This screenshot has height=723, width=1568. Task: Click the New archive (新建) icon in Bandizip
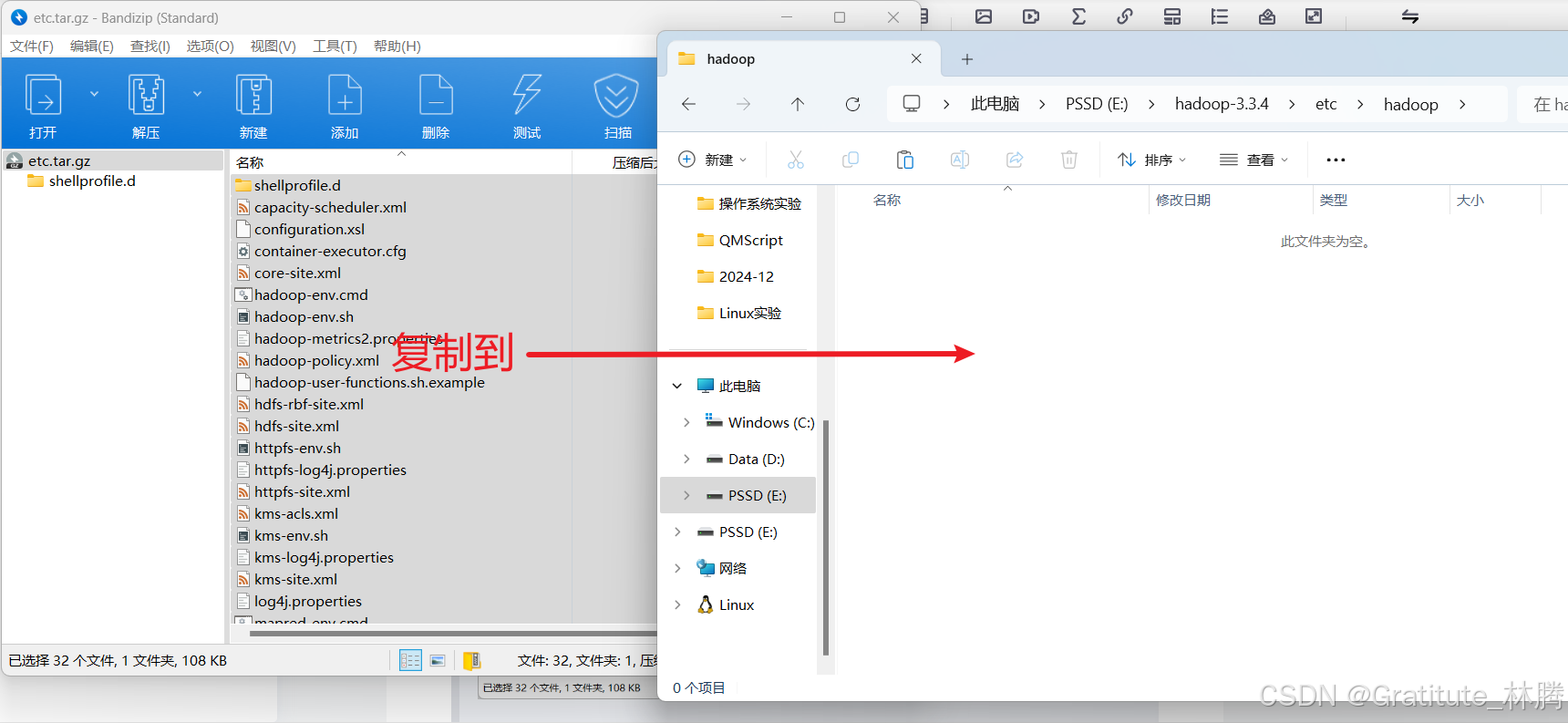[x=253, y=96]
